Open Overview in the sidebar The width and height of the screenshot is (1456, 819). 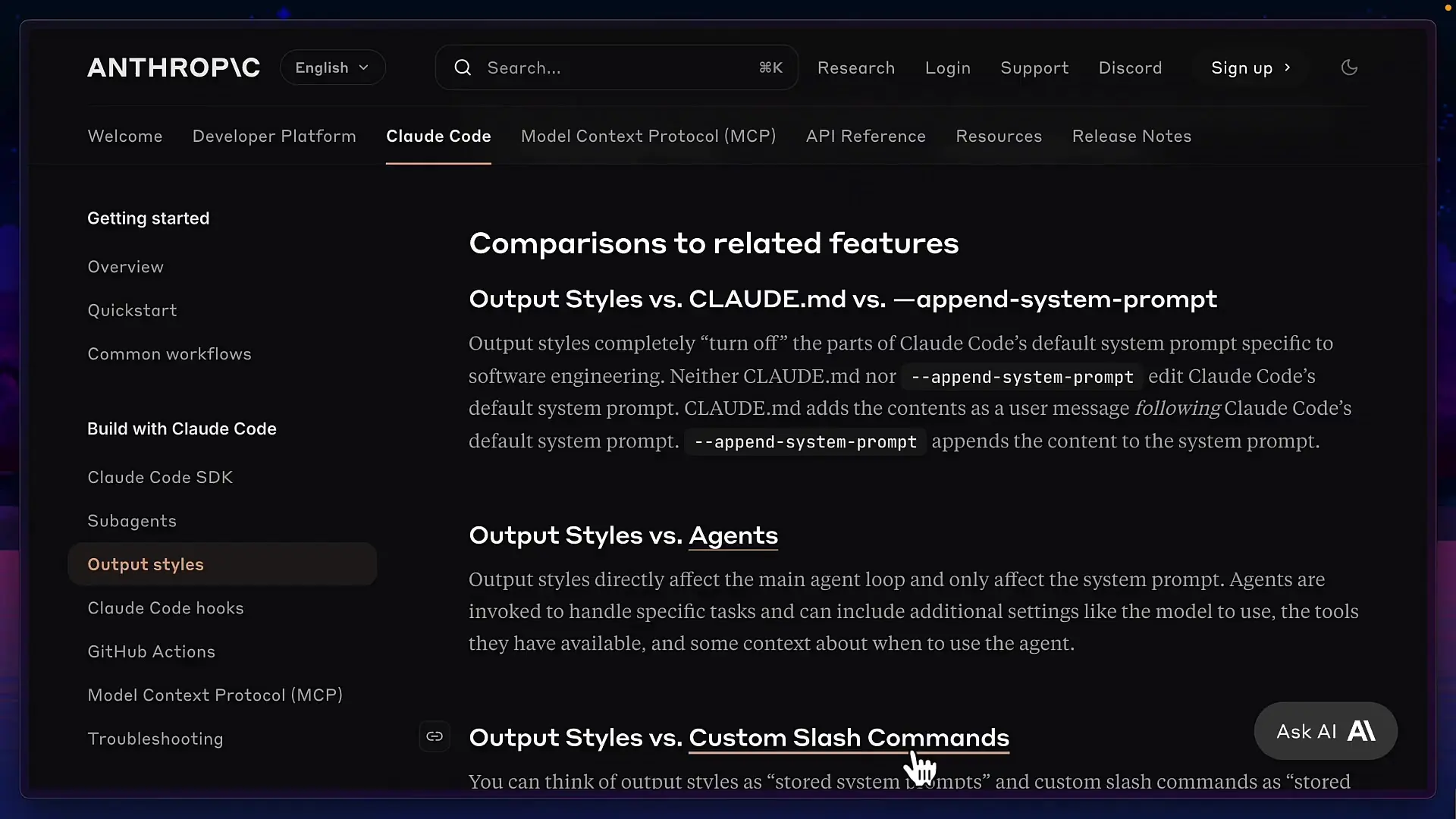(126, 267)
